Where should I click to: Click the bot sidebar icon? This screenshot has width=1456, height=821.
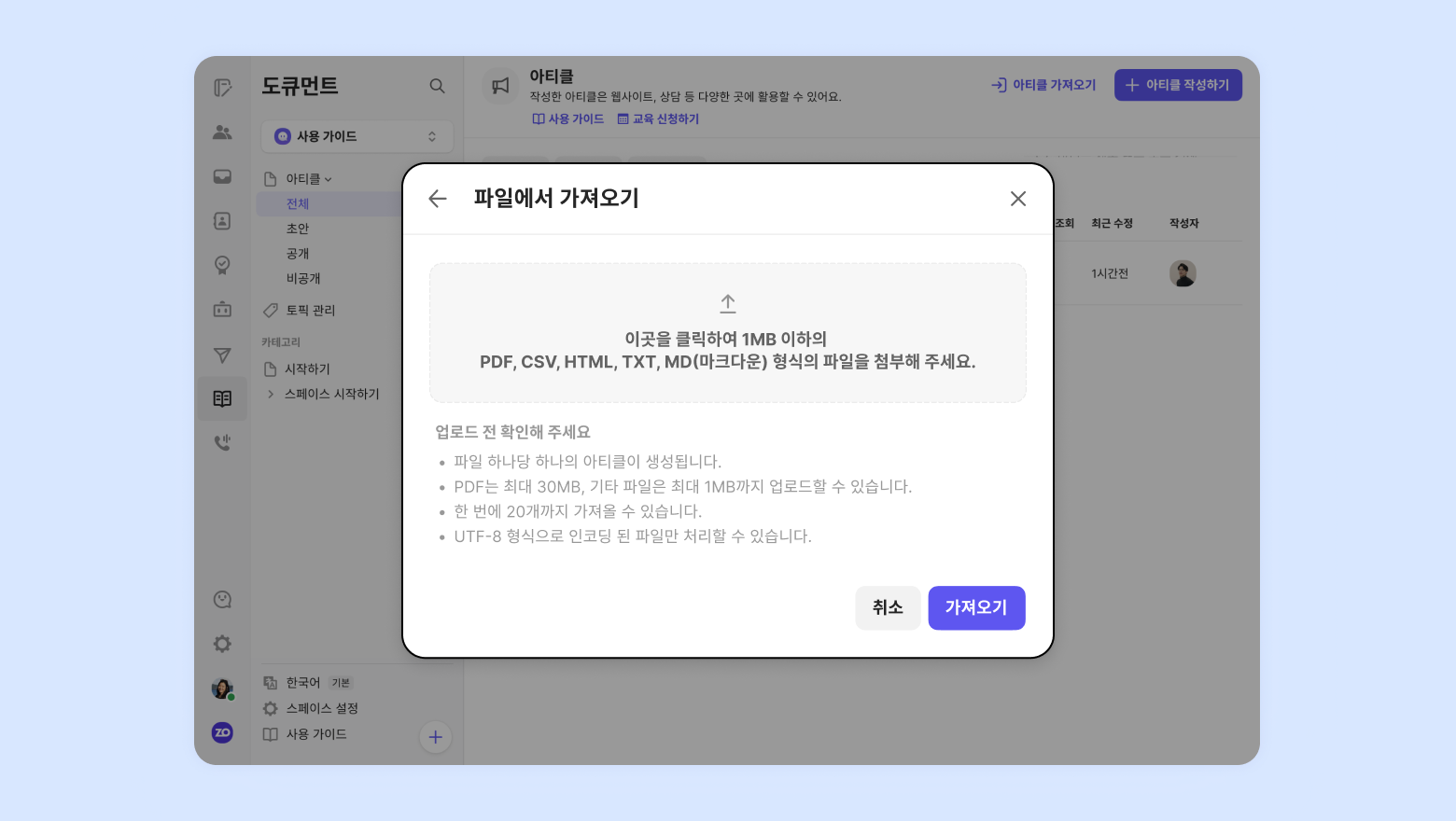click(x=222, y=309)
